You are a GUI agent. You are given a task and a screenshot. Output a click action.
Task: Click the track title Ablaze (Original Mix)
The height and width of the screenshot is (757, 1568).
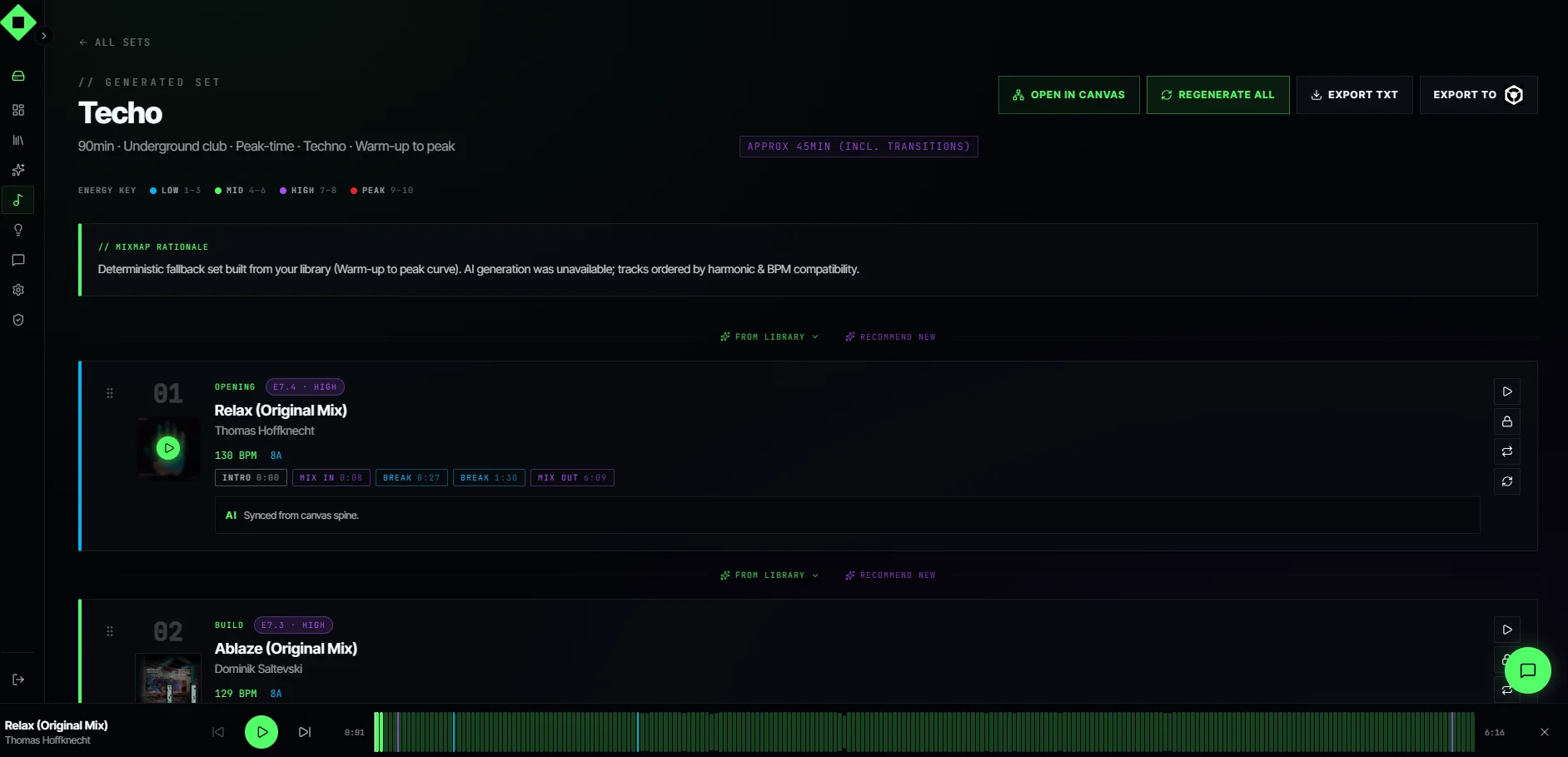coord(286,649)
